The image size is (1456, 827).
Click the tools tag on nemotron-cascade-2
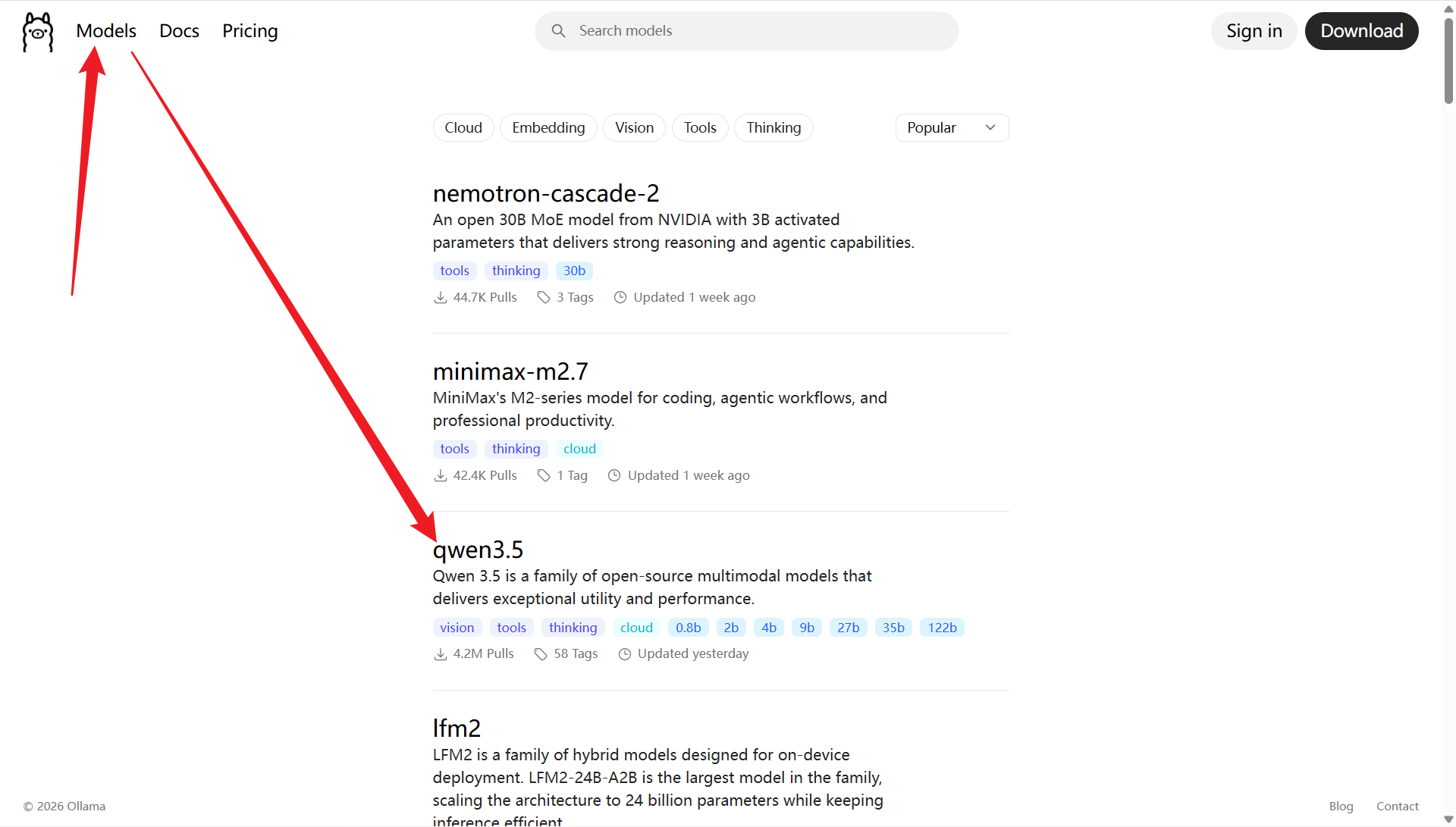(x=455, y=271)
